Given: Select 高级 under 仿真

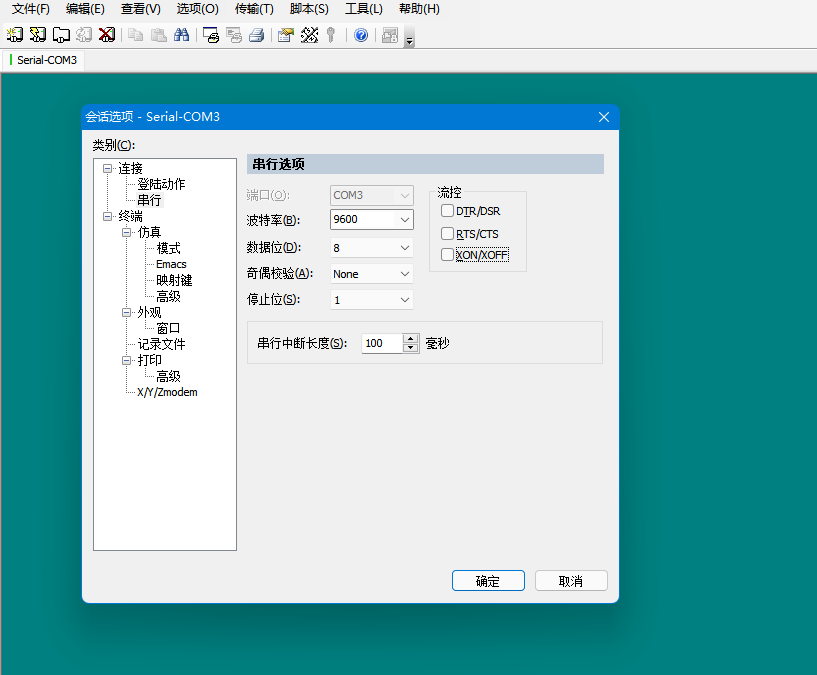Looking at the screenshot, I should (168, 297).
